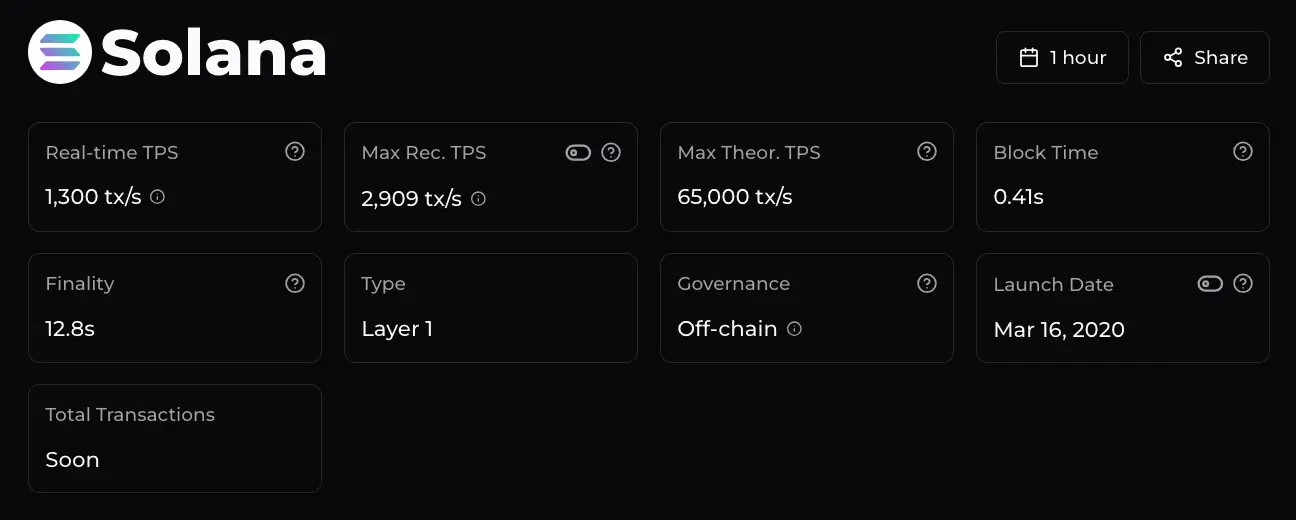Toggle the Launch Date switch
Image resolution: width=1296 pixels, height=520 pixels.
click(1210, 284)
